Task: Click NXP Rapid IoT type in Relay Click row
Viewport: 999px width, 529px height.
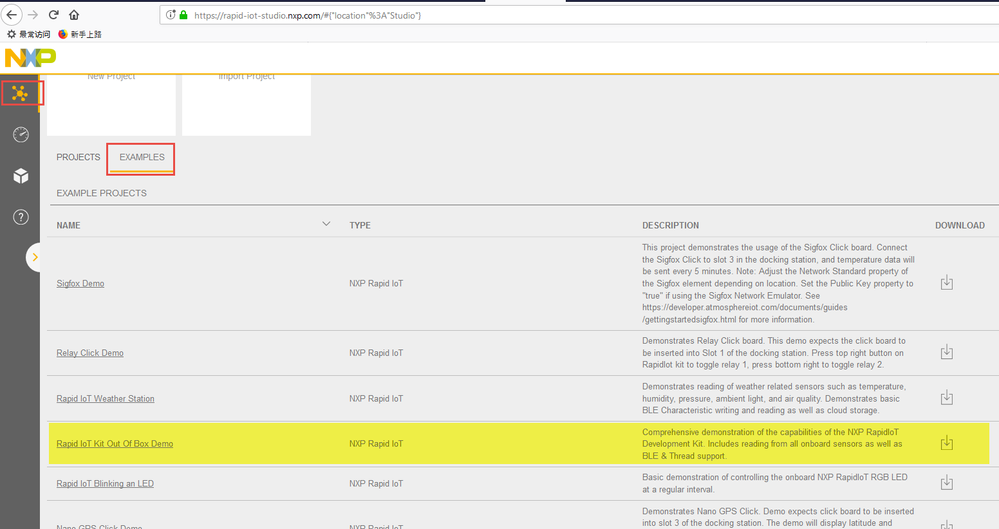Action: [376, 353]
